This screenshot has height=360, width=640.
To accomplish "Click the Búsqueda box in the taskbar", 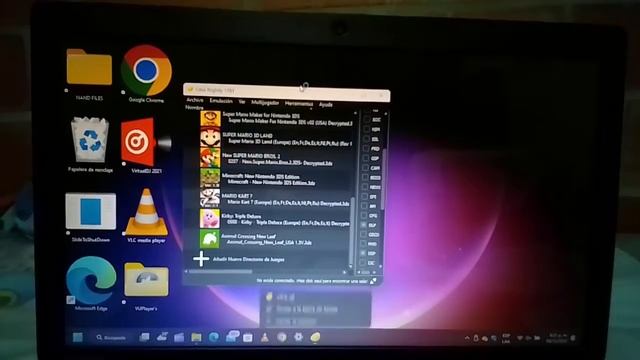I will 111,338.
